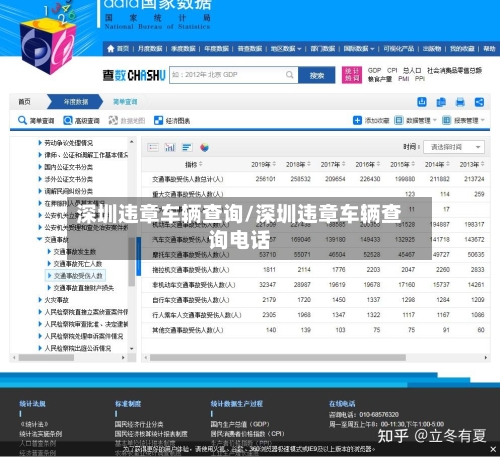This screenshot has height=457, width=500.
Task: Expand 涉外公证文书分类 tree node
Action: [x=40, y=179]
